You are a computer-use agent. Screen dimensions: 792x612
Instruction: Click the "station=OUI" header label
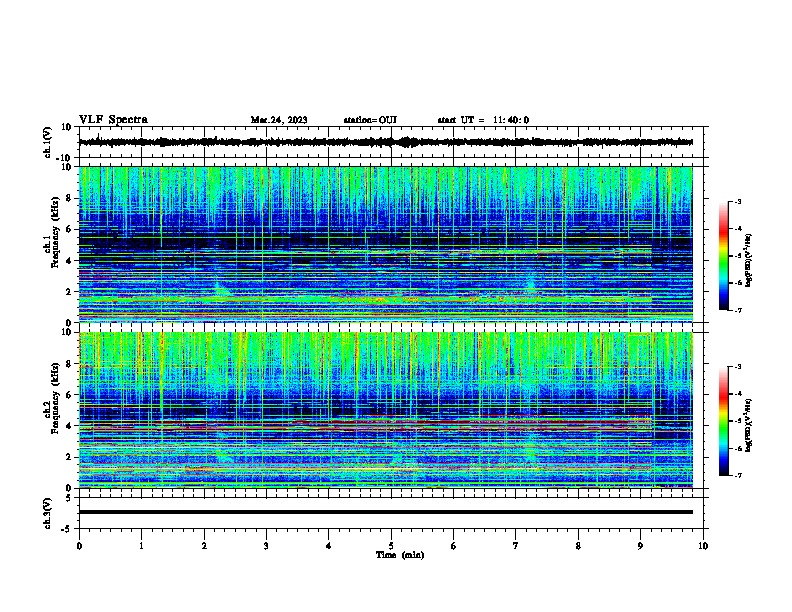click(370, 120)
